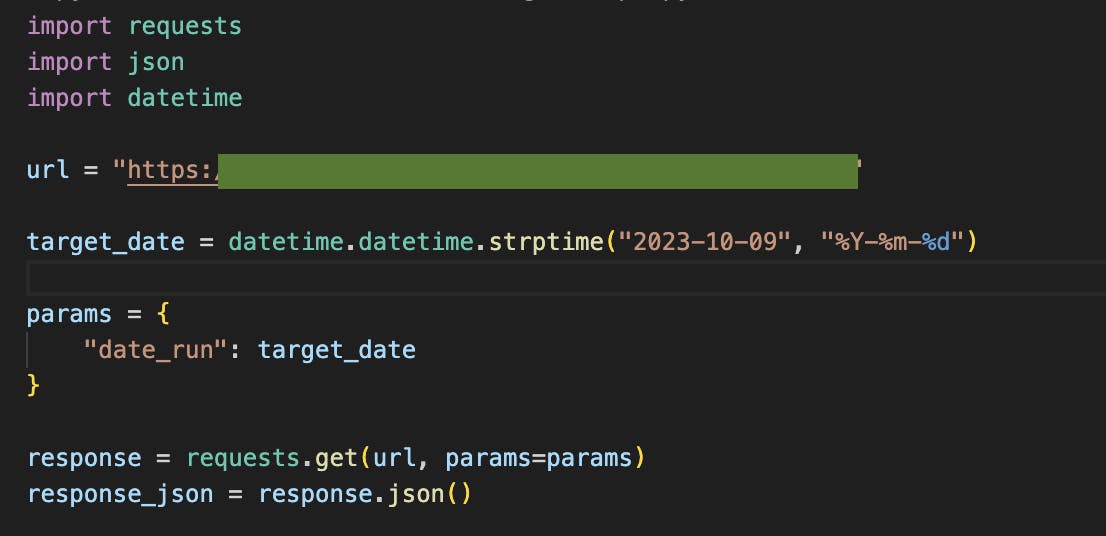Click the 'params=params' keyword argument
1106x536 pixels.
click(539, 459)
